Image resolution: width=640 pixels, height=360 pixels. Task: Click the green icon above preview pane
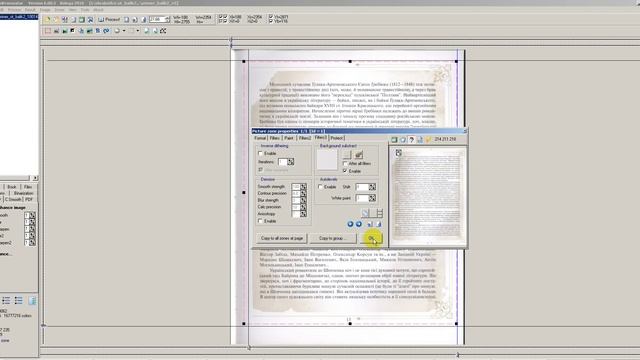[394, 140]
